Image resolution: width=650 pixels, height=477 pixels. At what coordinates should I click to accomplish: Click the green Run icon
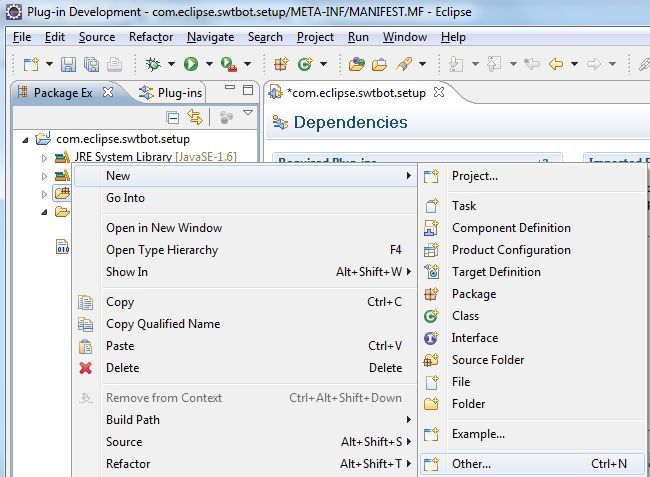[x=191, y=64]
